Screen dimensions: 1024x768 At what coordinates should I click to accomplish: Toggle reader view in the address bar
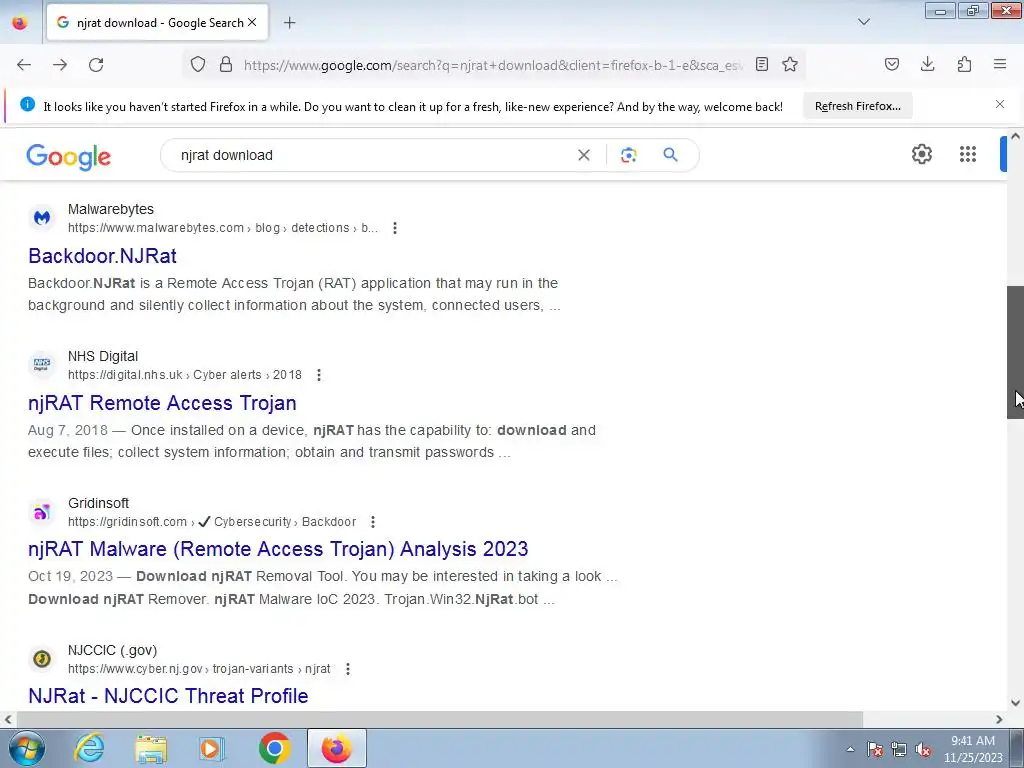(x=761, y=64)
